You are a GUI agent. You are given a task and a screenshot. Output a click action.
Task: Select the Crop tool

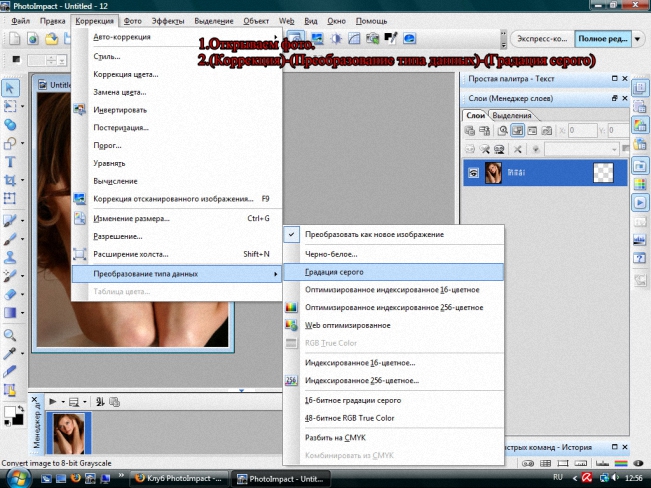pos(10,180)
